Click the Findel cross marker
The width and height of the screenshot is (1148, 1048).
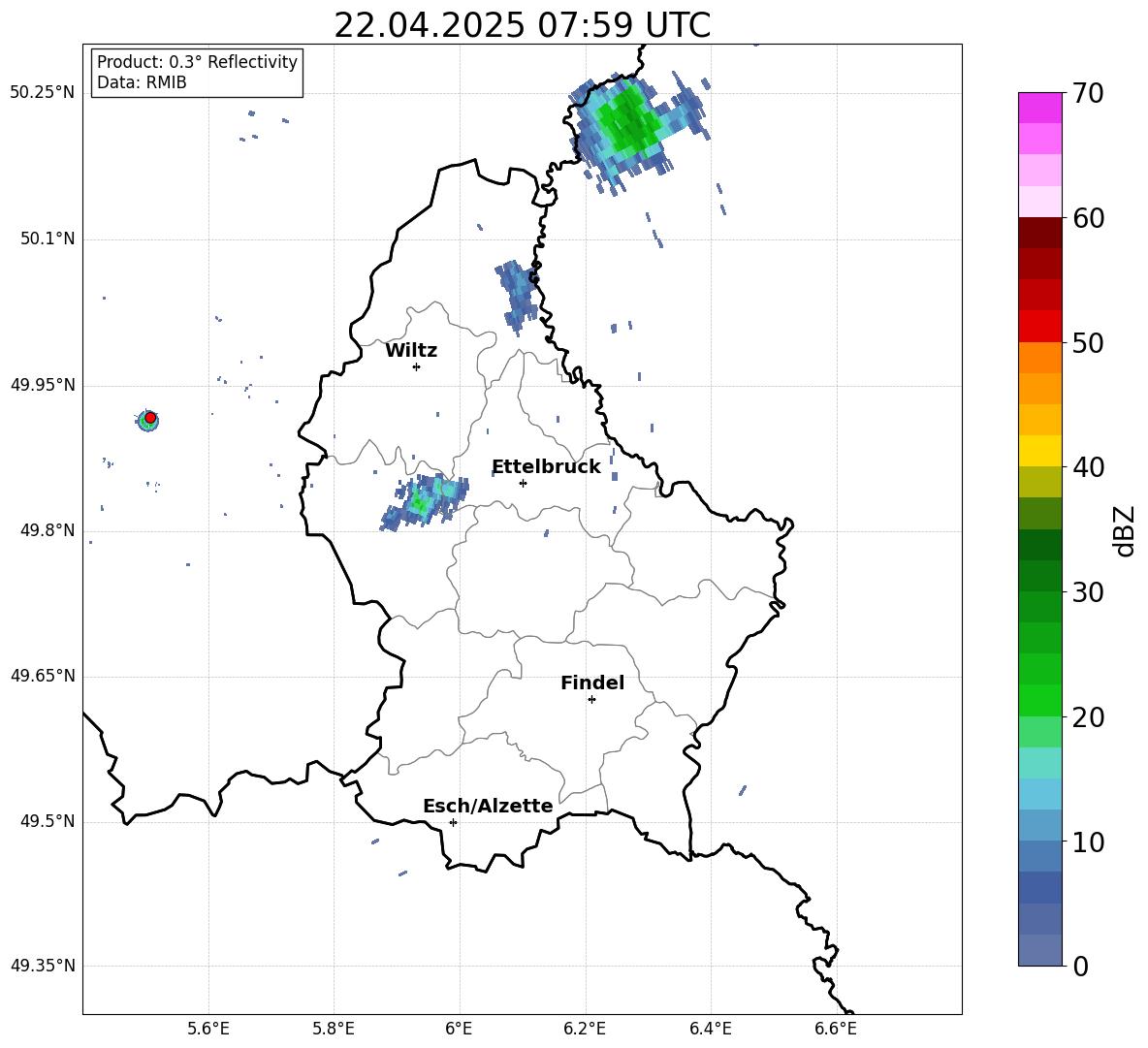(591, 700)
